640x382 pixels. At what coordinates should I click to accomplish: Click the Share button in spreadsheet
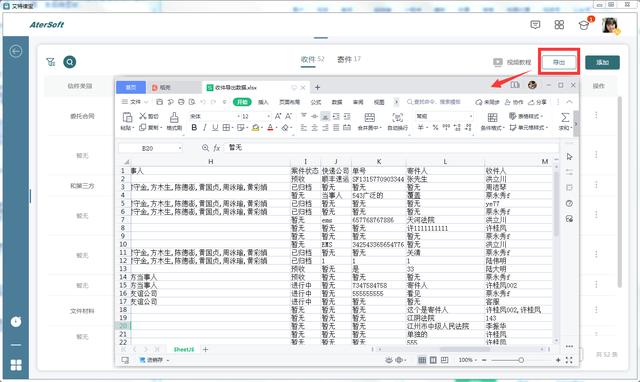537,102
